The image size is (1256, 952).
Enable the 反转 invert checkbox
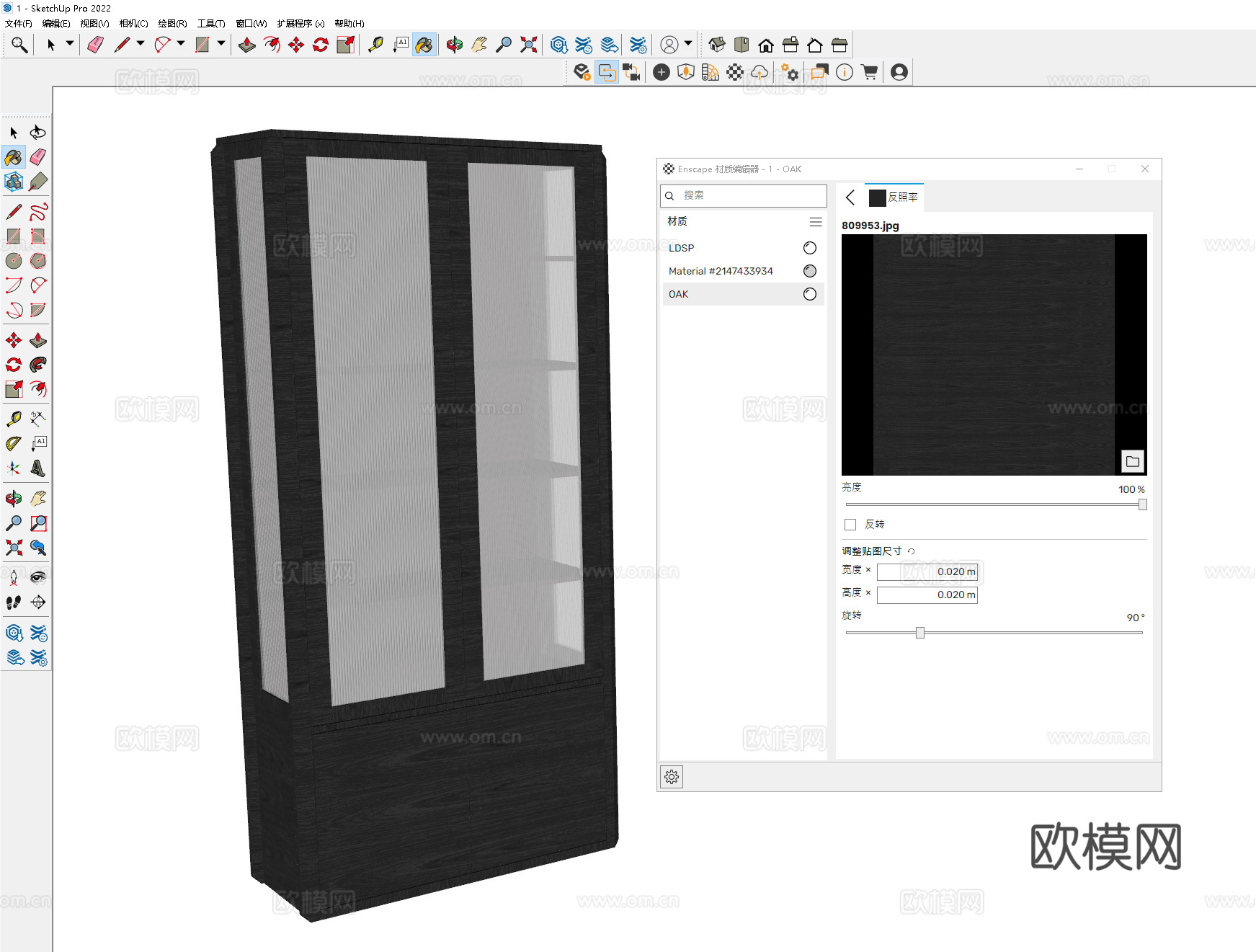pyautogui.click(x=850, y=525)
